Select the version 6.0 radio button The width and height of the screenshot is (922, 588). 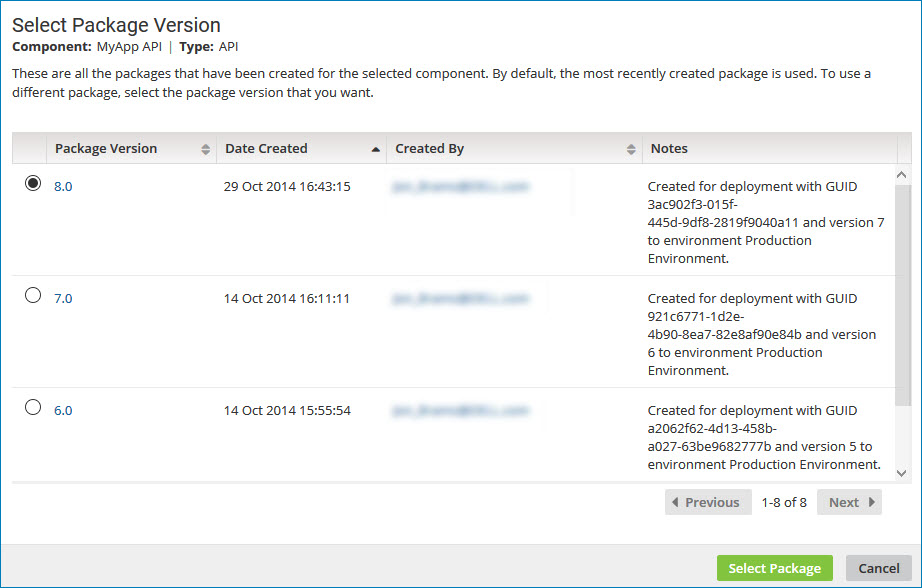tap(30, 407)
